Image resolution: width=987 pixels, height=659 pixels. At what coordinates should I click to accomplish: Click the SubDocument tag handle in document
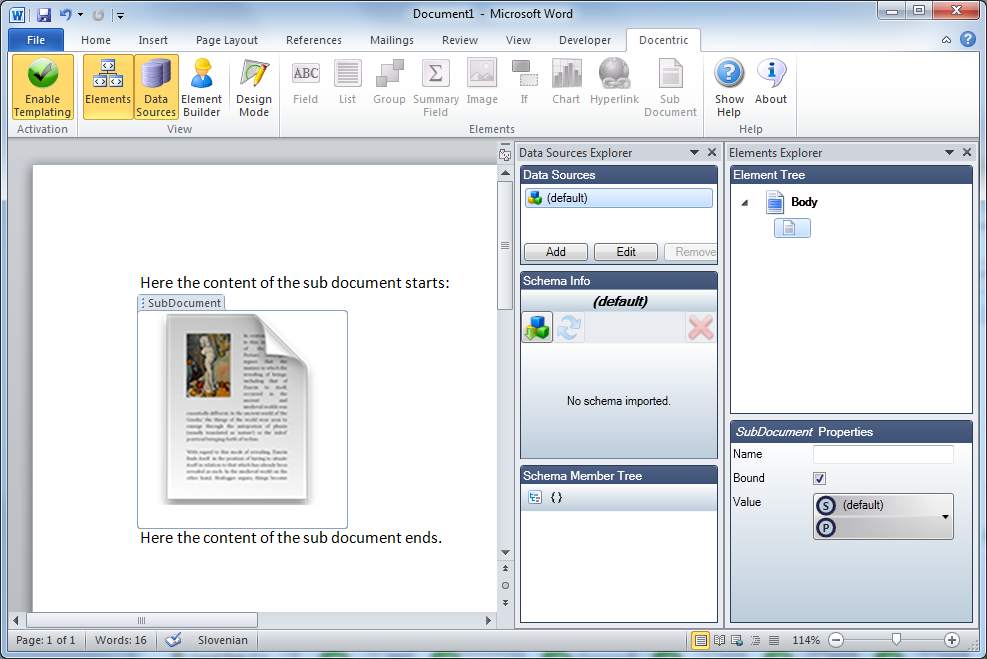coord(181,303)
